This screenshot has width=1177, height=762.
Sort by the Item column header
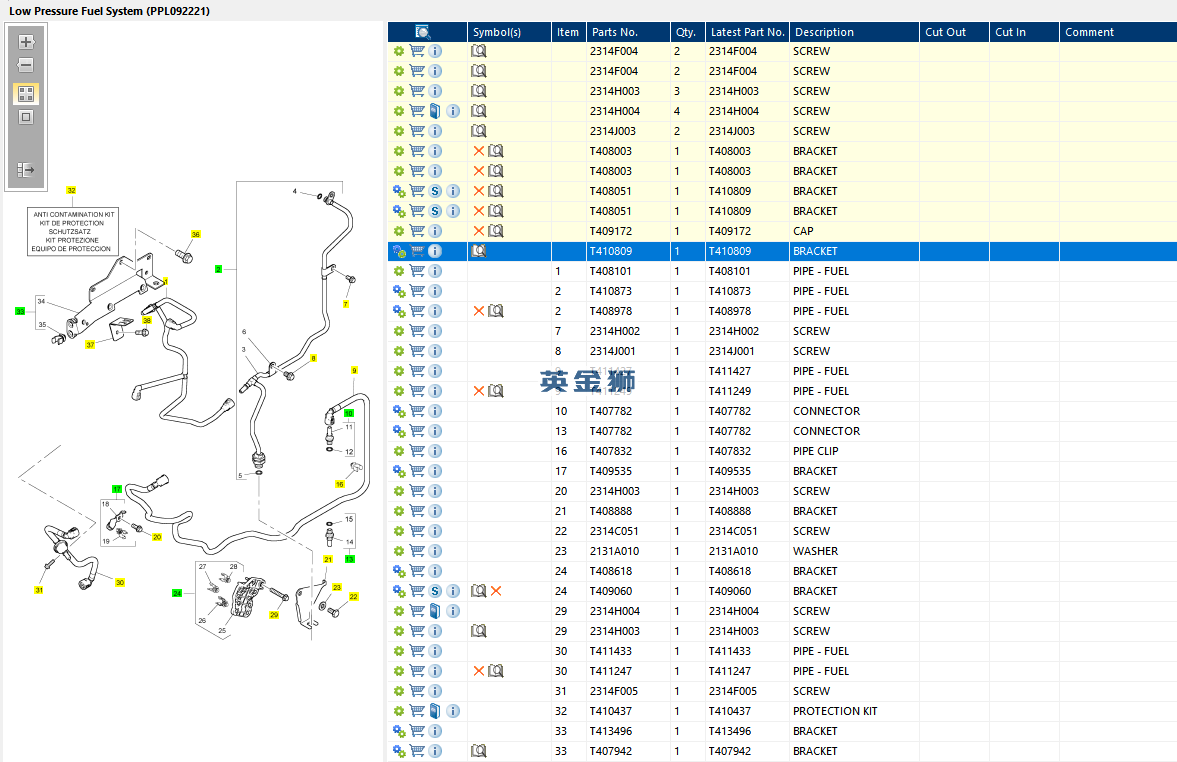click(x=568, y=32)
